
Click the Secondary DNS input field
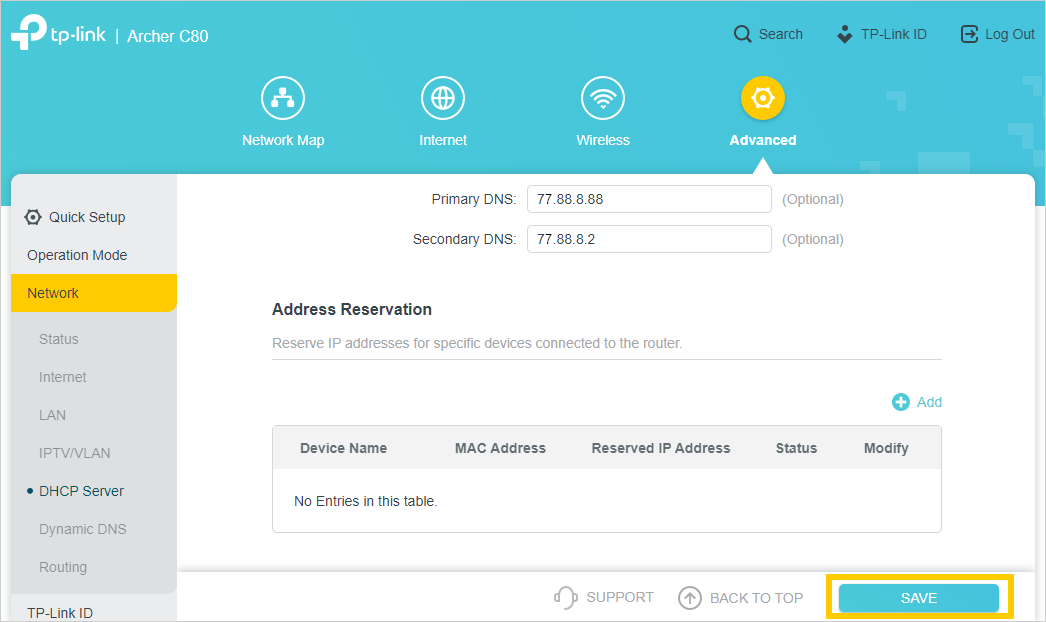[649, 239]
